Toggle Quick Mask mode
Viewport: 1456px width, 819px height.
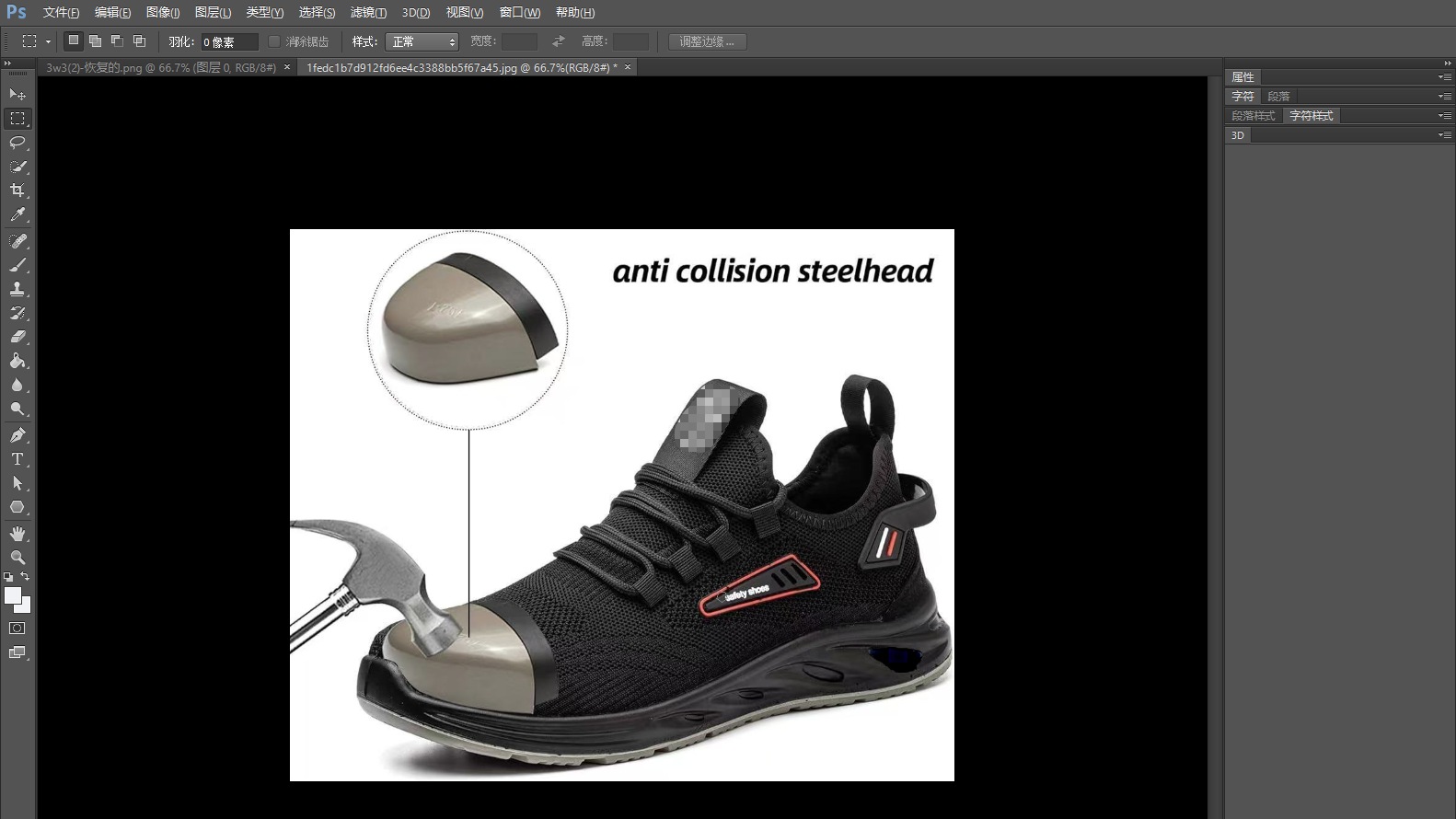pyautogui.click(x=17, y=629)
